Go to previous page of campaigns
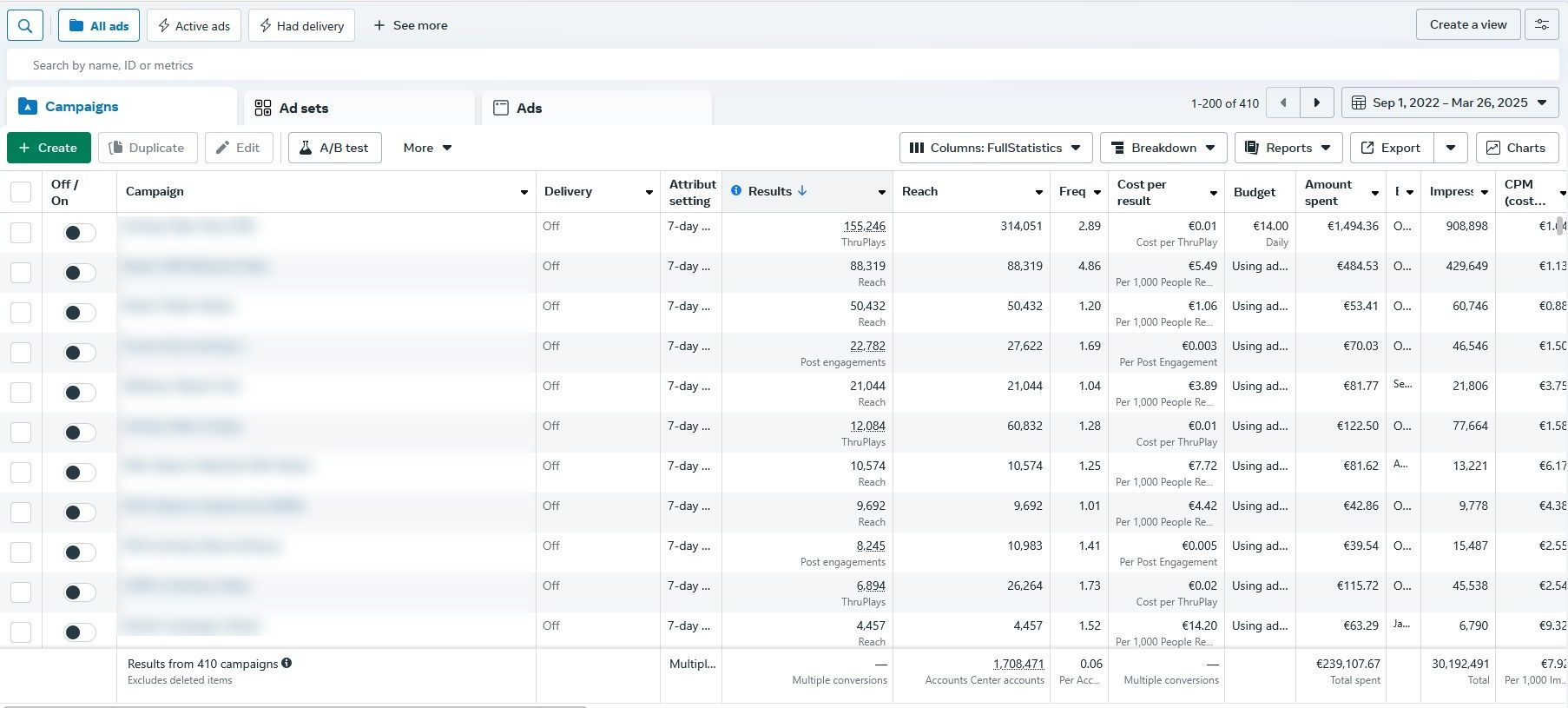Image resolution: width=1568 pixels, height=708 pixels. point(1283,103)
